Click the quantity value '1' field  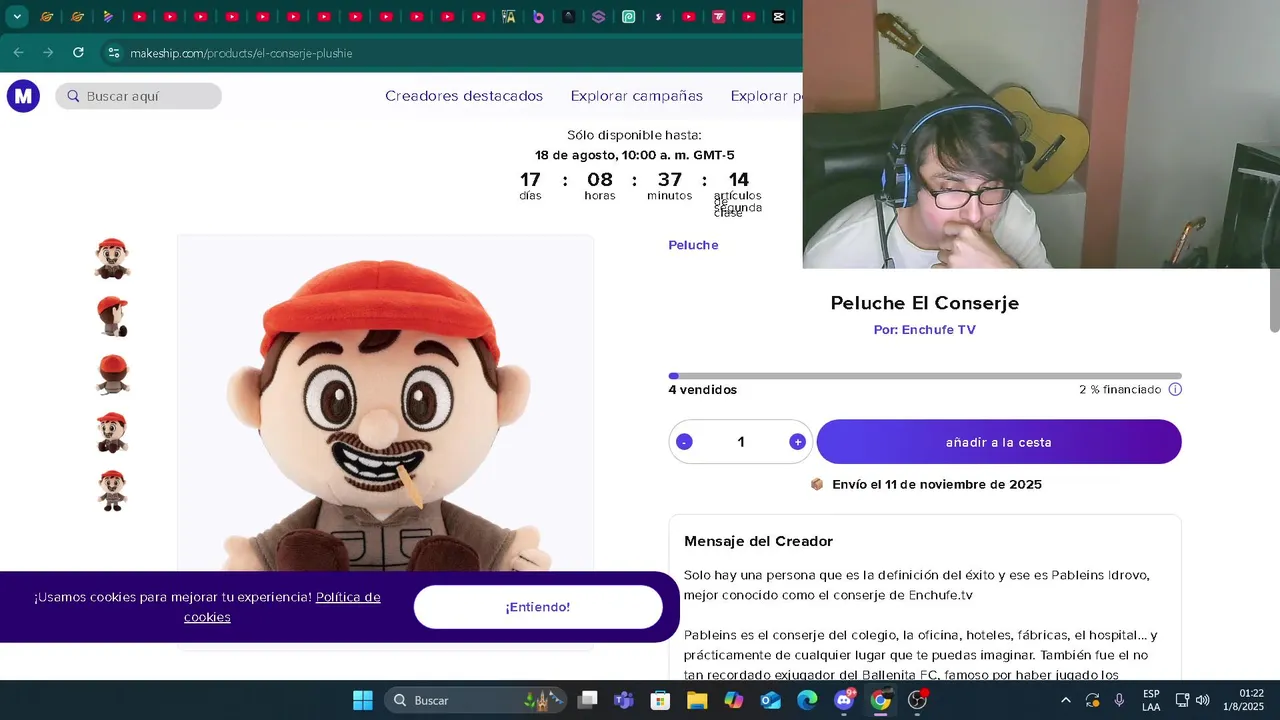click(741, 442)
